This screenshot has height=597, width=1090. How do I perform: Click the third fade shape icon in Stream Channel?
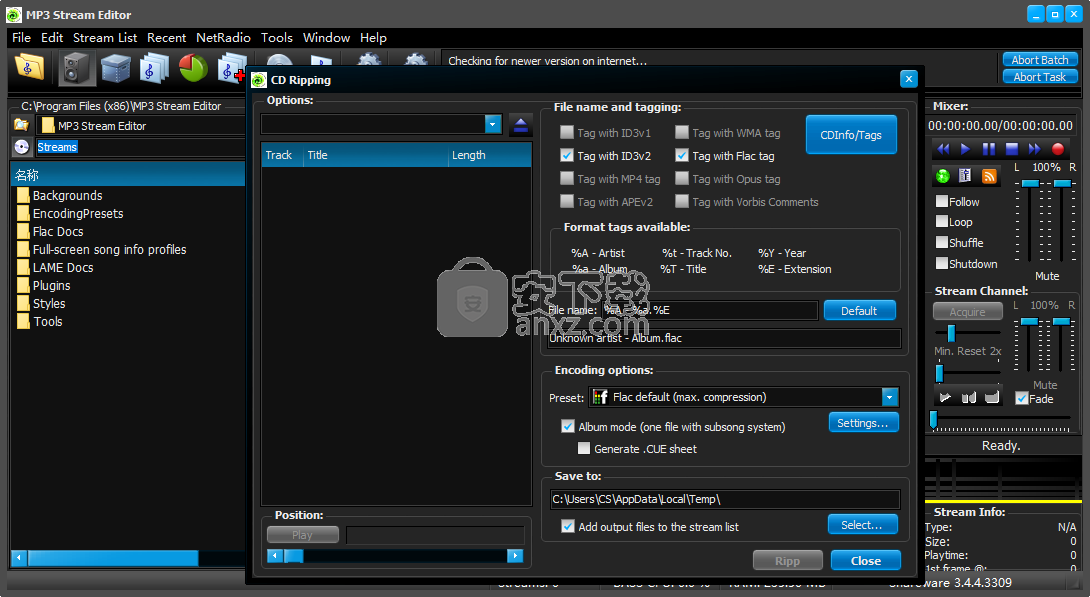coord(992,398)
